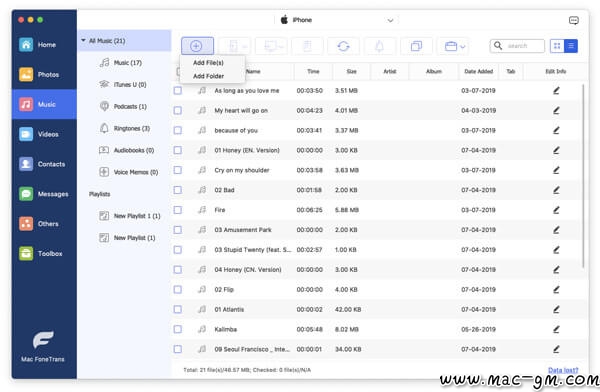Click the Add (plus) toolbar button
This screenshot has width=600, height=392.
[x=197, y=46]
